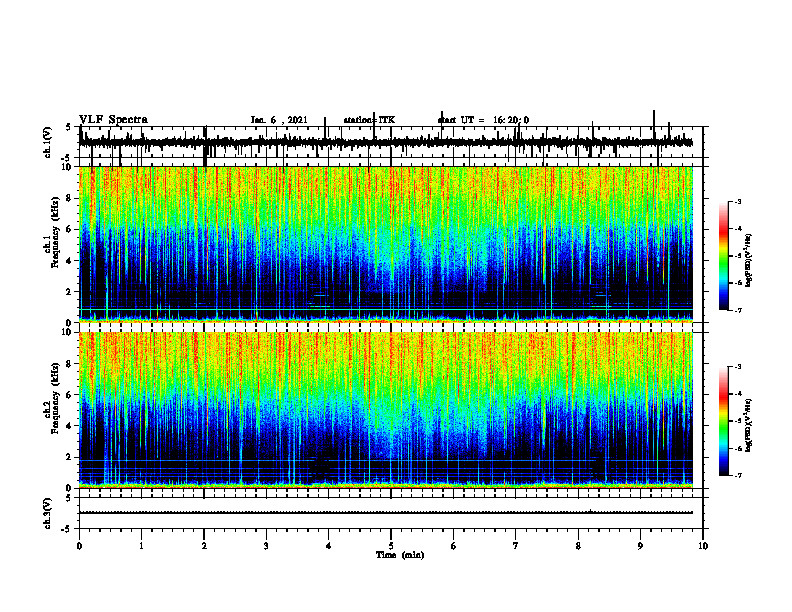Click the ch.1 frequency spectrogram plot

(x=386, y=244)
